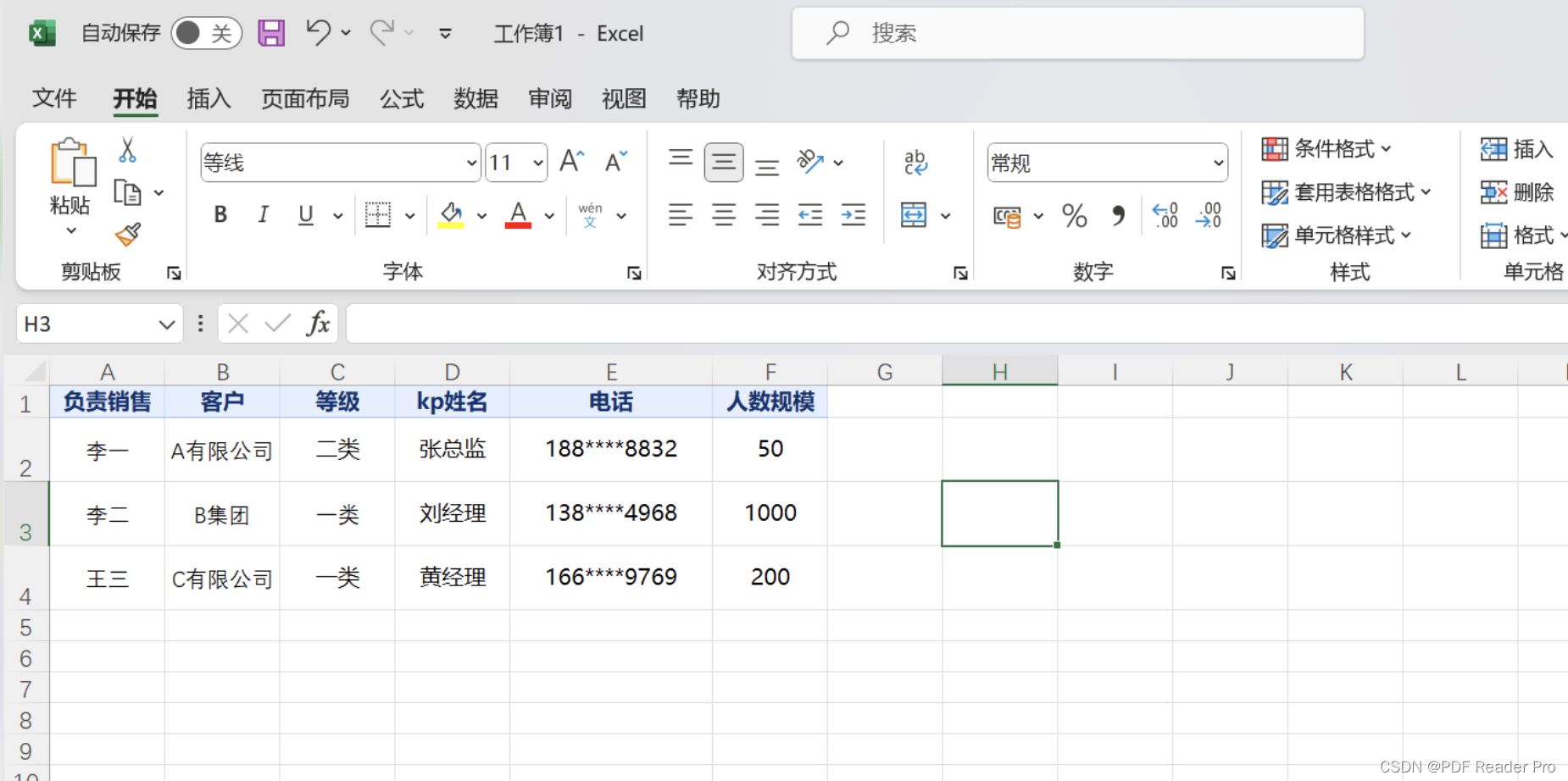Open the 常规 number format dropdown
Screen dimensions: 1568x781
1218,163
